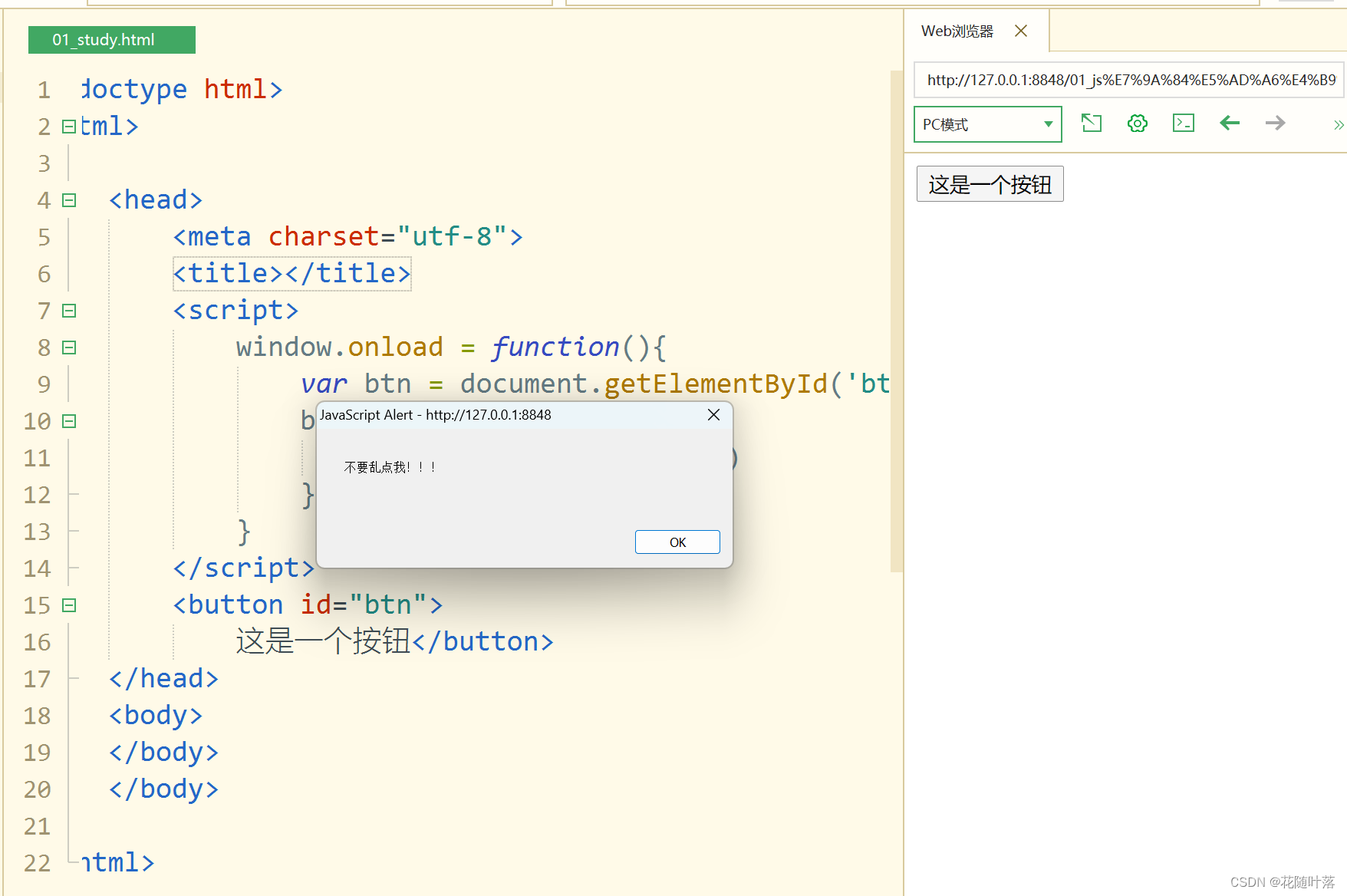This screenshot has width=1347, height=896.
Task: Click the 这是一个按钮 text on line 16
Action: (323, 641)
